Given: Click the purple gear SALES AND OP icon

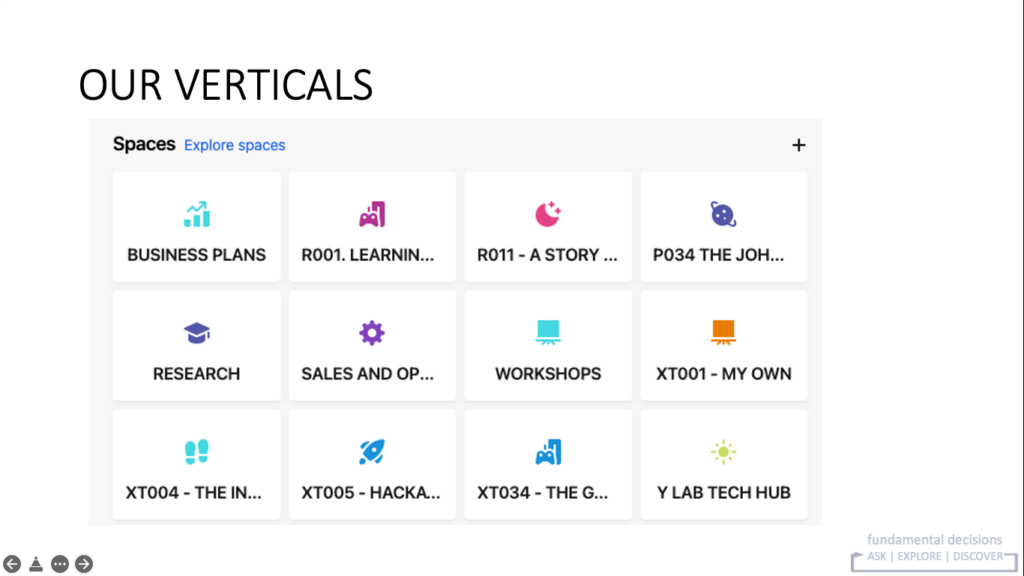Looking at the screenshot, I should point(372,333).
